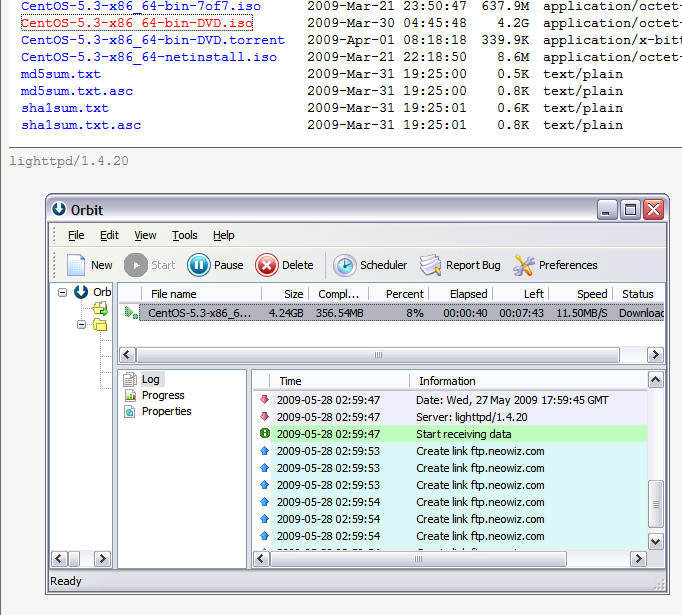Screen dimensions: 682x615
Task: Click the Properties icon
Action: (130, 411)
